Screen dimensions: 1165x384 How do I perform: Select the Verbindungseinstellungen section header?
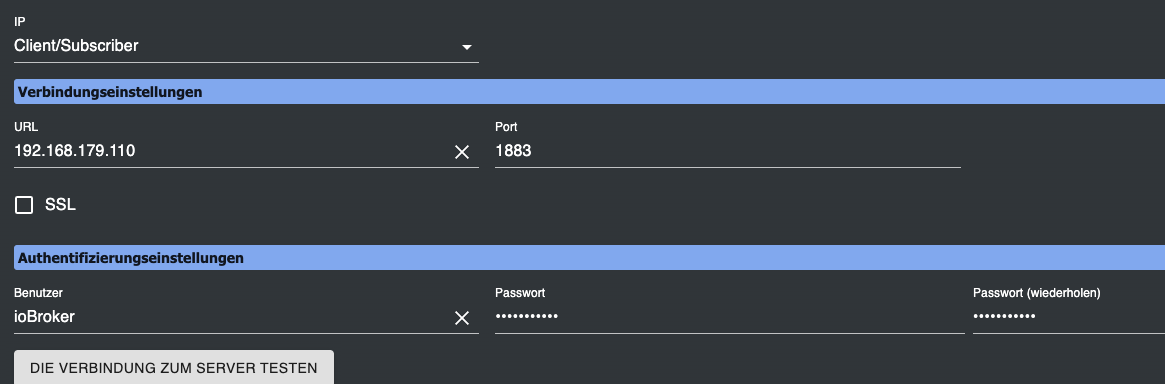pos(589,92)
